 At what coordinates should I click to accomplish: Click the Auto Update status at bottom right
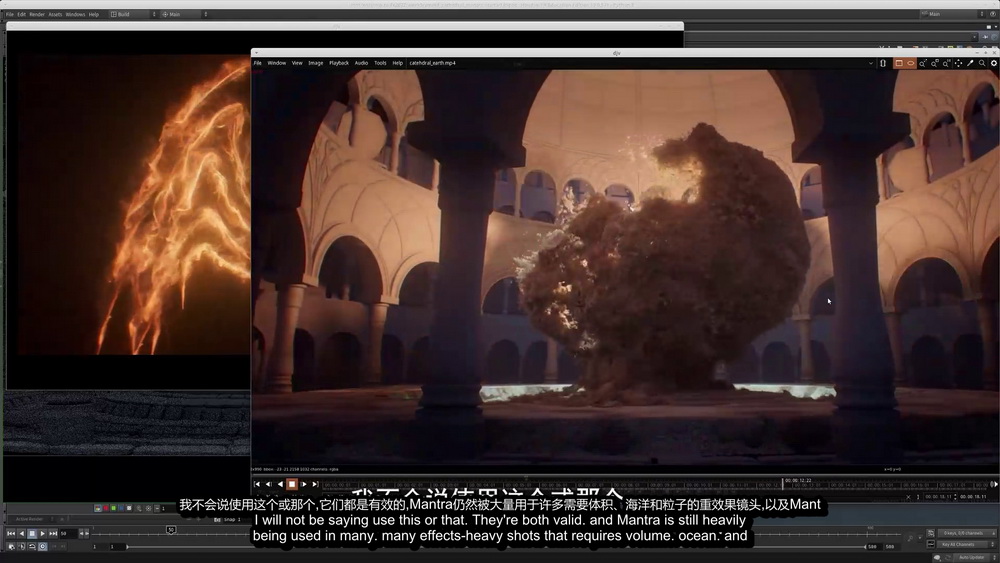pos(972,557)
